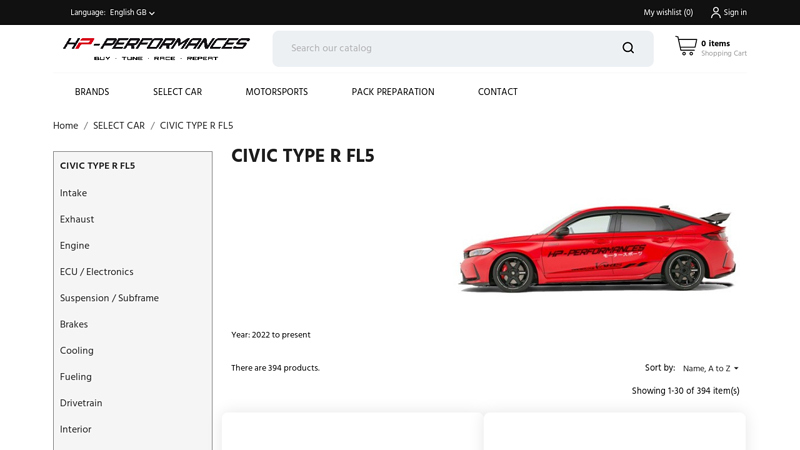The width and height of the screenshot is (800, 450).
Task: Select the ECU / Electronics category
Action: point(96,272)
